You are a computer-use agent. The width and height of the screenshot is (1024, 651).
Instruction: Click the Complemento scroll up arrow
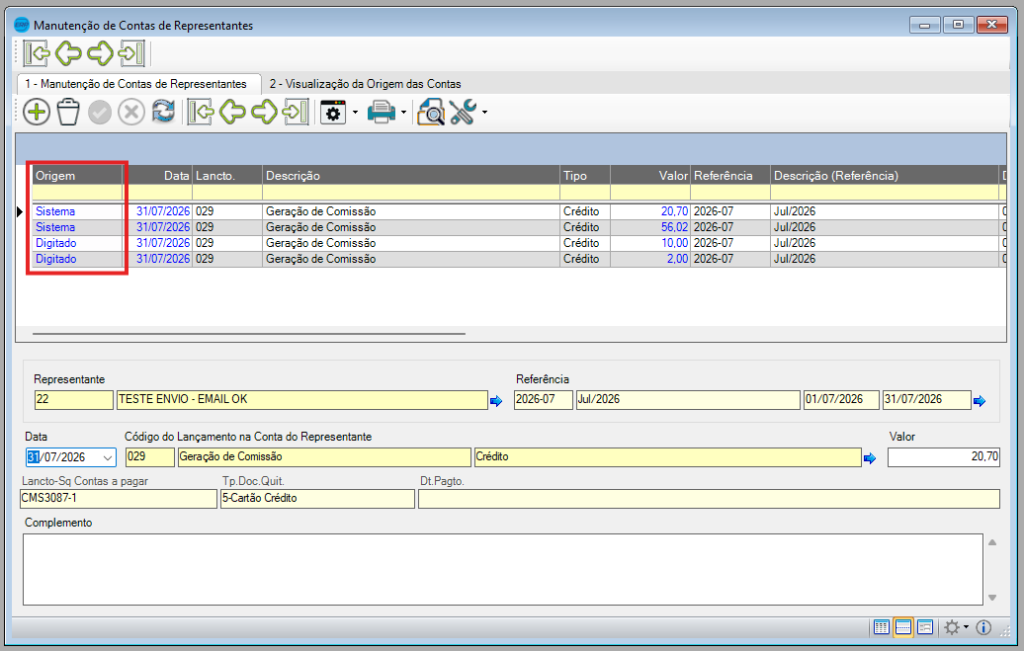click(x=992, y=543)
